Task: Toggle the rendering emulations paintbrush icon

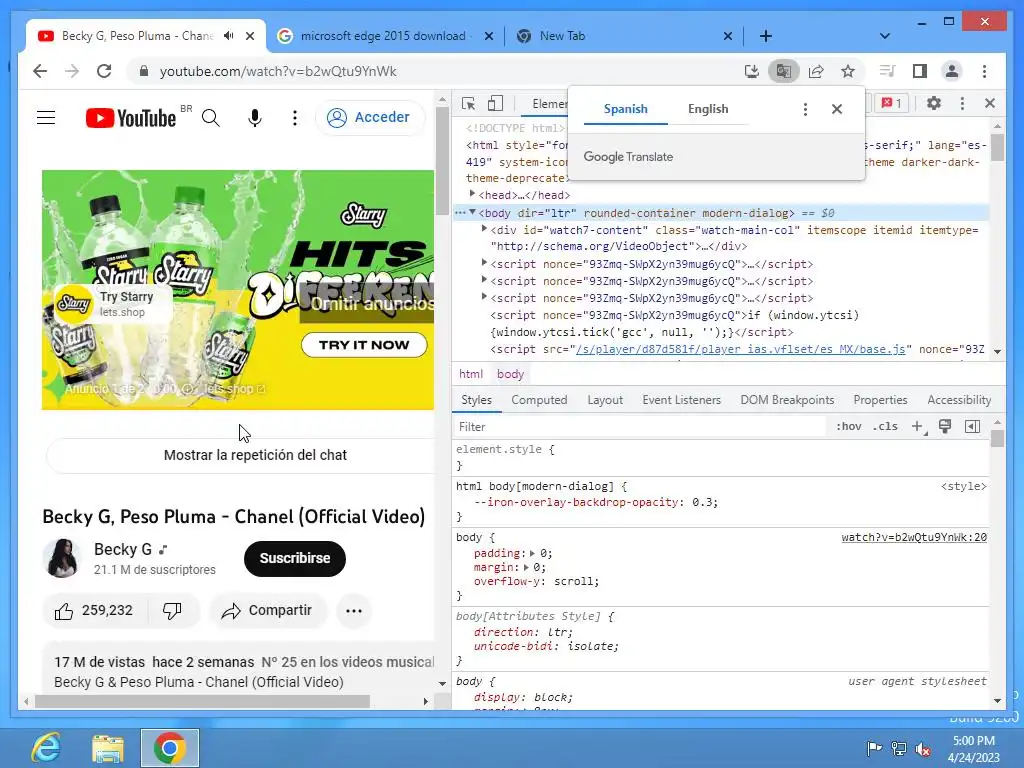Action: pyautogui.click(x=944, y=426)
